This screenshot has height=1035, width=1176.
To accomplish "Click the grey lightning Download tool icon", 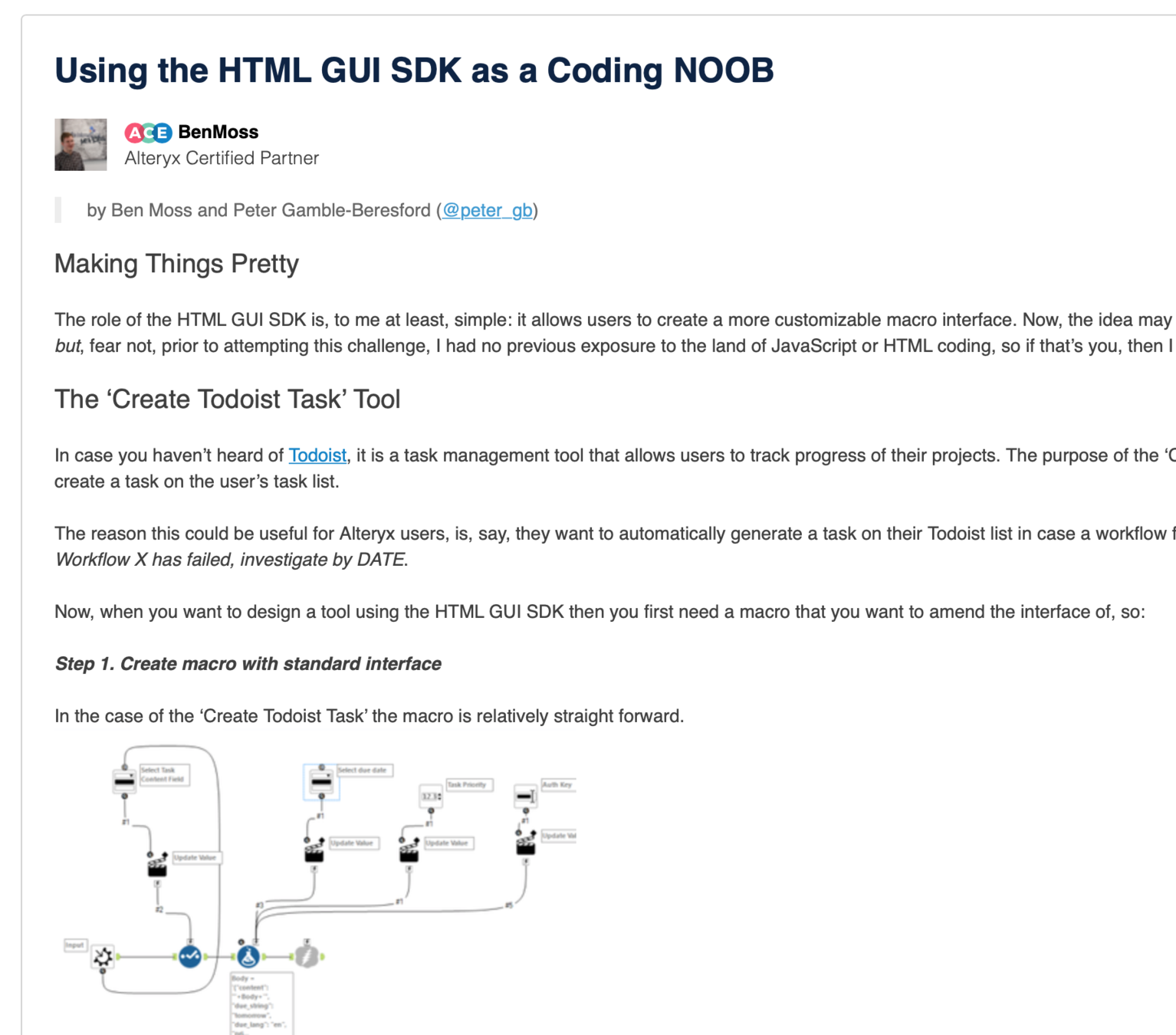I will (x=307, y=957).
